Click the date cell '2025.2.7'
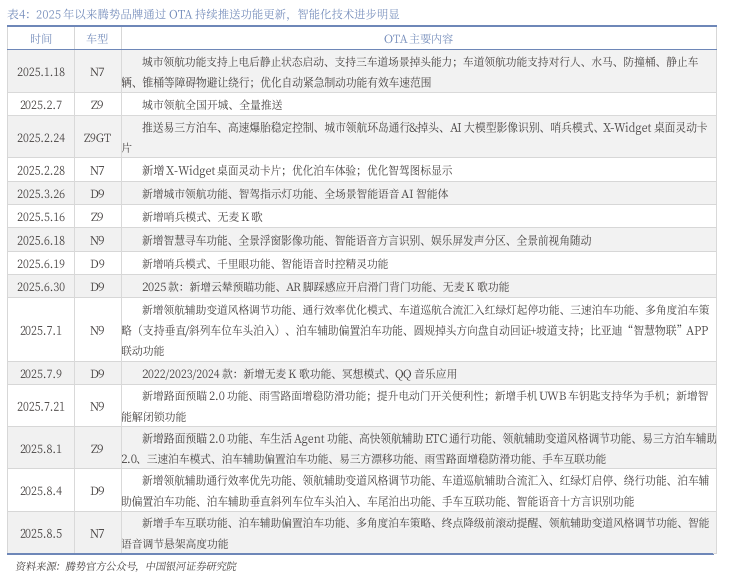Image resolution: width=729 pixels, height=575 pixels. click(x=41, y=105)
